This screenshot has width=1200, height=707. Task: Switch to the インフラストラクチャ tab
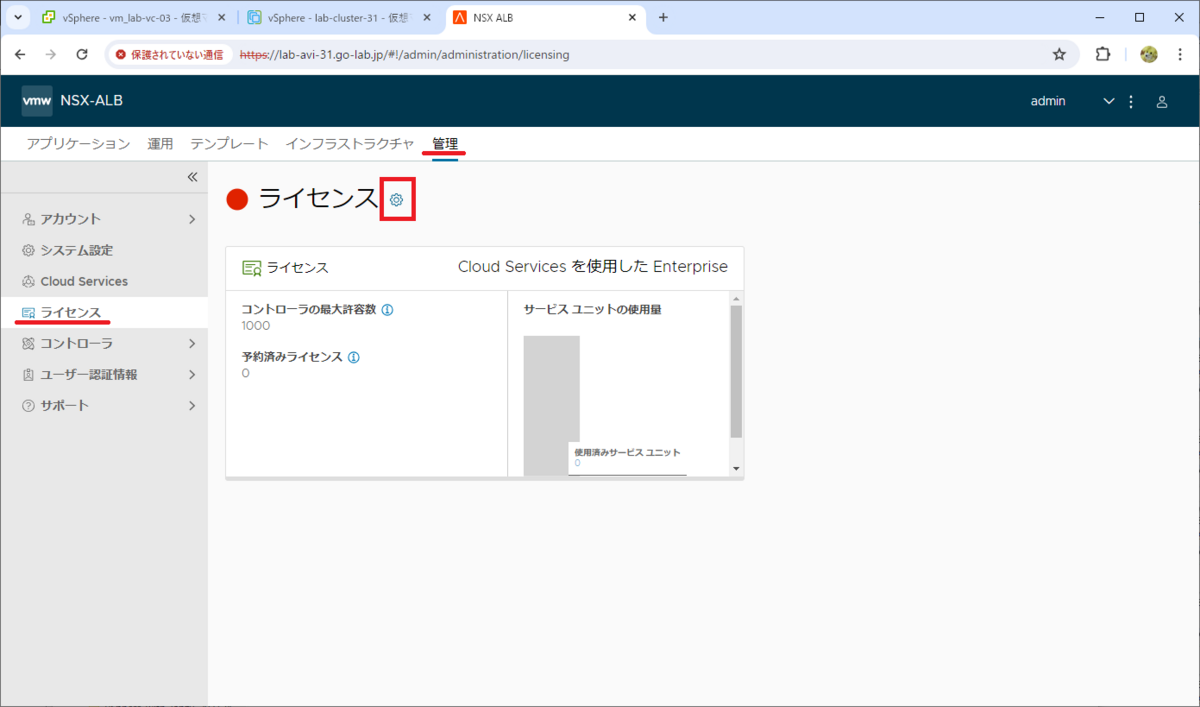pyautogui.click(x=349, y=144)
